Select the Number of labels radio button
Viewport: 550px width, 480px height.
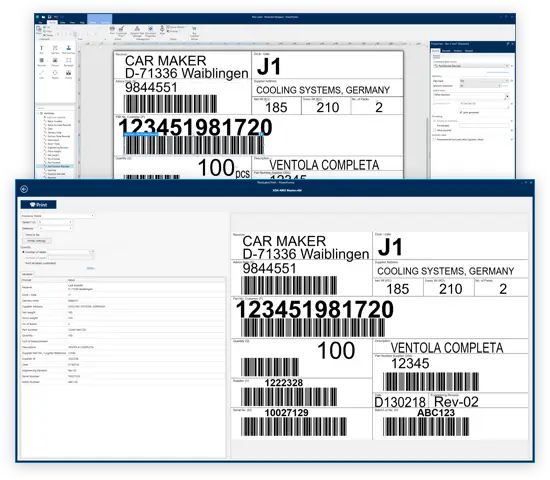[x=24, y=252]
